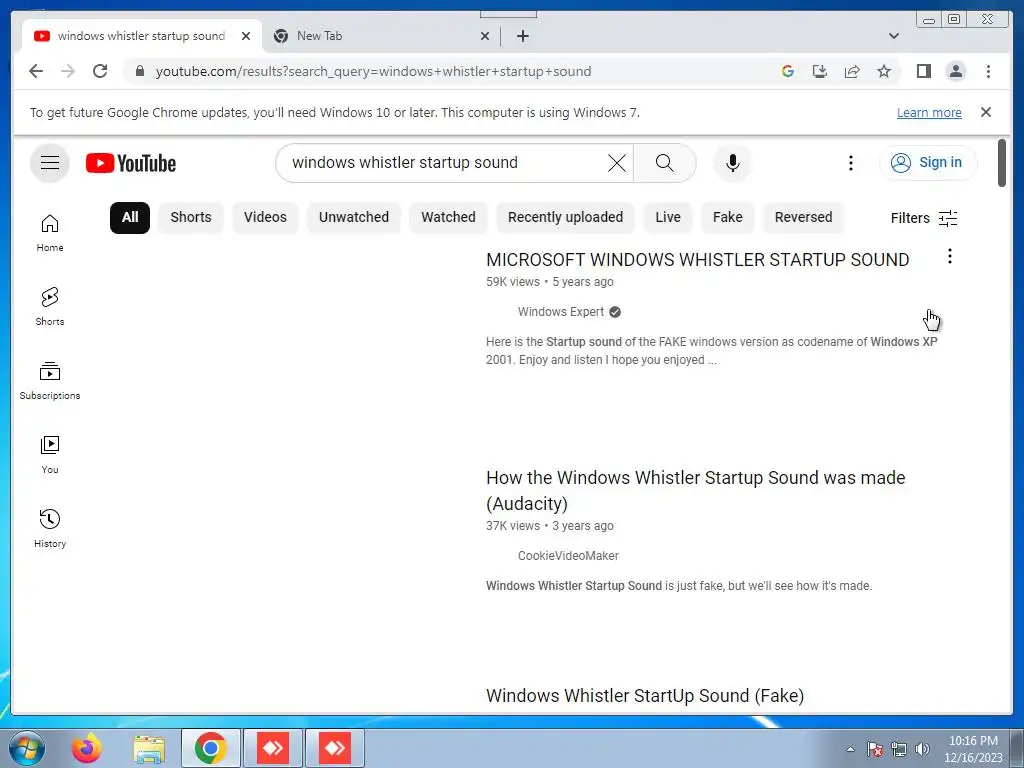The height and width of the screenshot is (768, 1024).
Task: Open Windows Explorer from the taskbar
Action: [149, 749]
